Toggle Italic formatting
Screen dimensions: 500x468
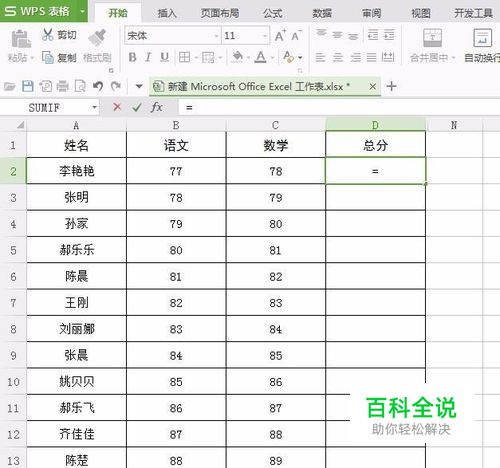(x=148, y=57)
